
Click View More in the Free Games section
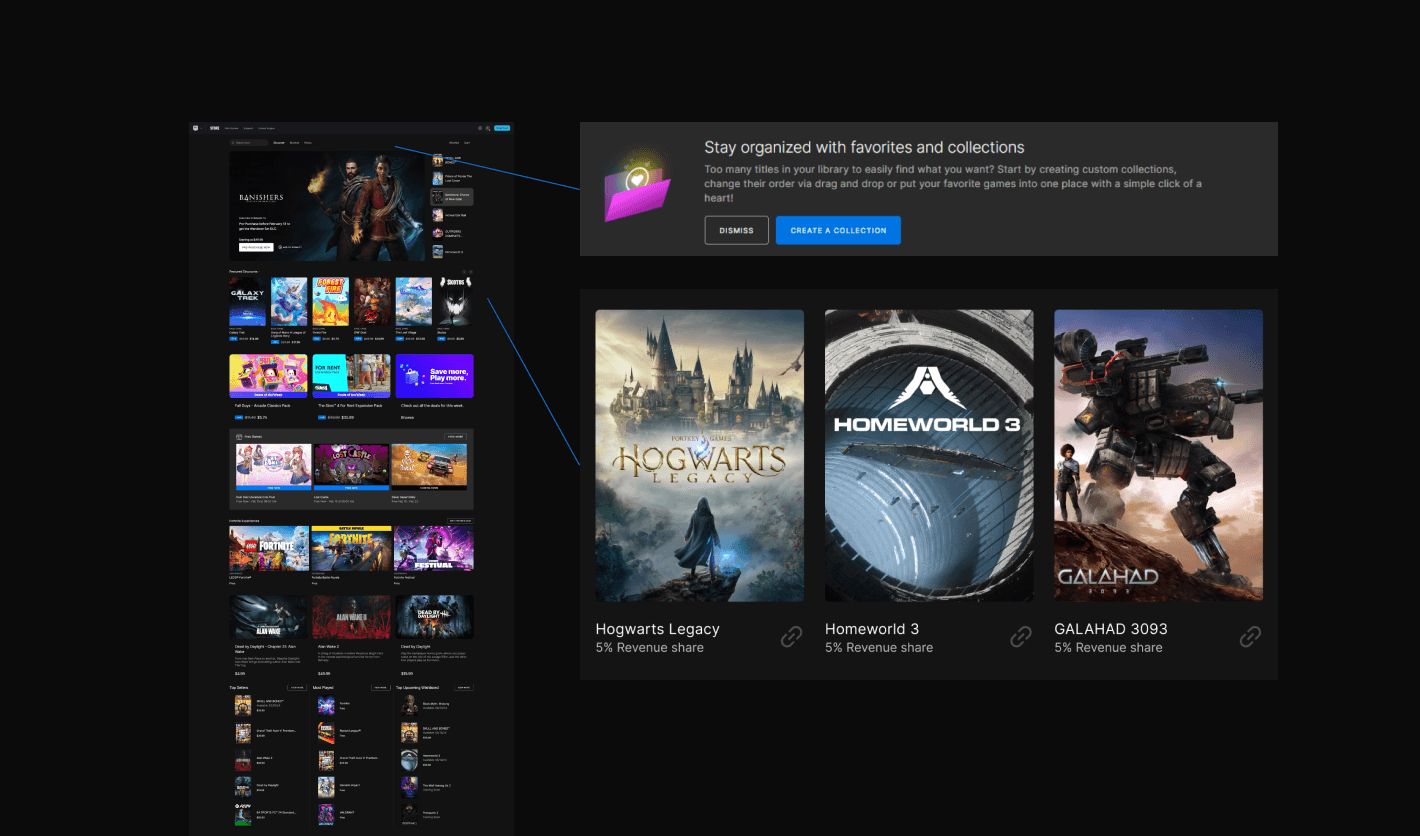pyautogui.click(x=455, y=437)
